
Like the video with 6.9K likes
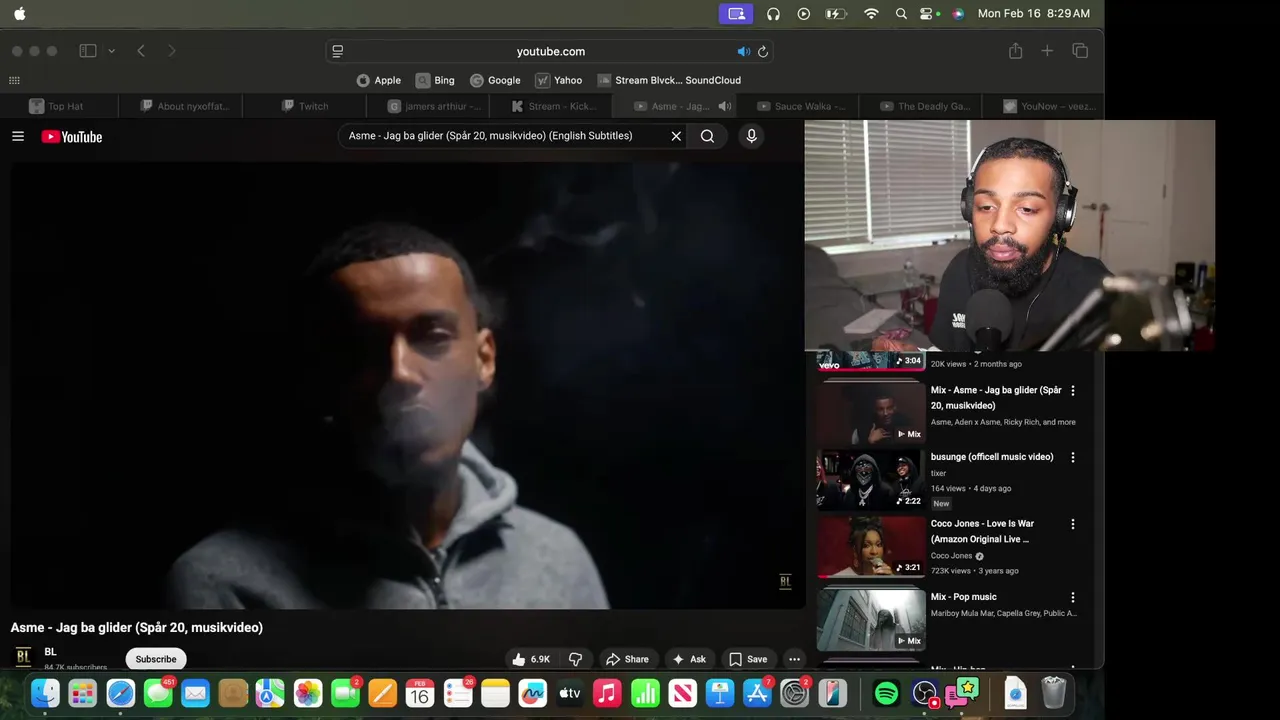pos(531,659)
